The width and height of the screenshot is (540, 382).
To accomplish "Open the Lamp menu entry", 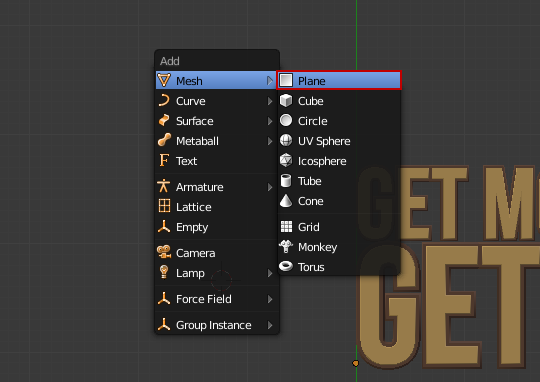I will [x=216, y=273].
